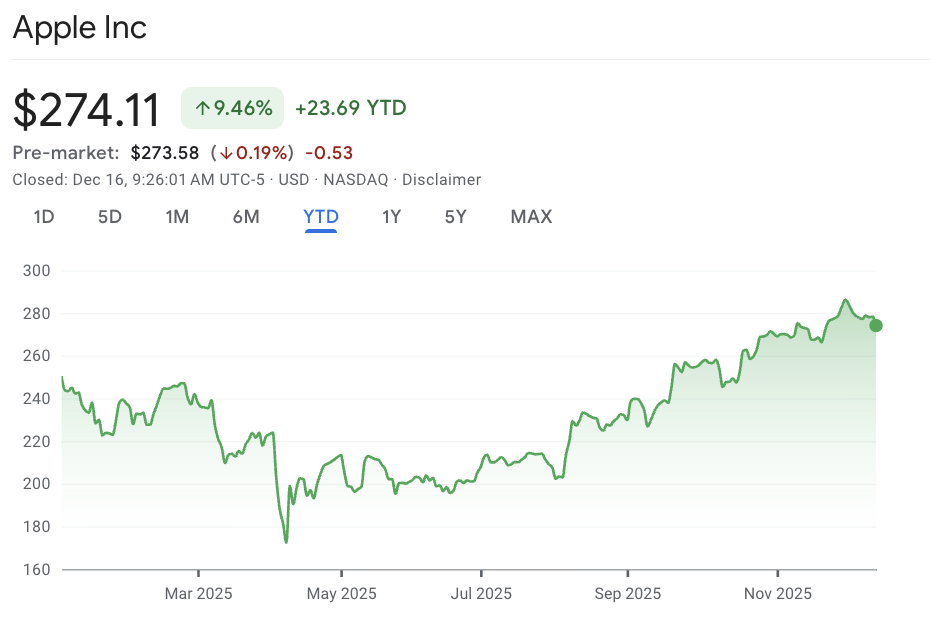This screenshot has width=930, height=626.
Task: Select the YTD range tab
Action: [x=321, y=217]
